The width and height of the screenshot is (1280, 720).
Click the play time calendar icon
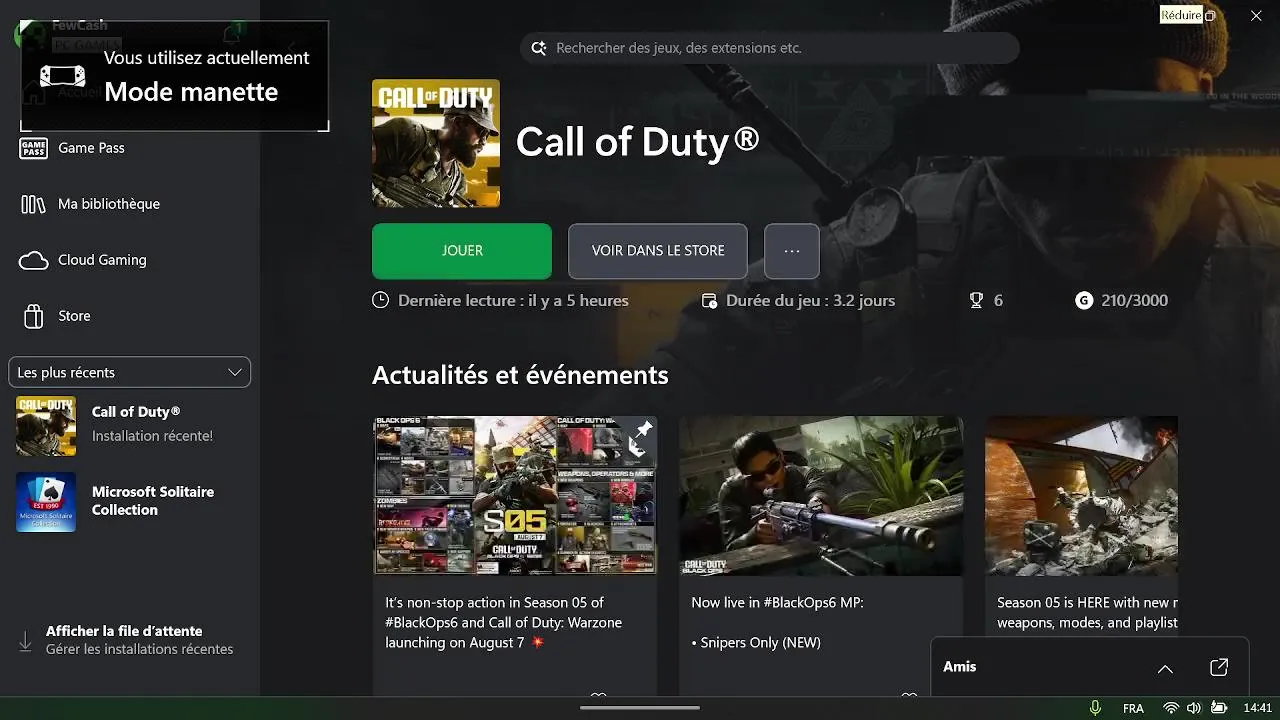click(x=709, y=300)
